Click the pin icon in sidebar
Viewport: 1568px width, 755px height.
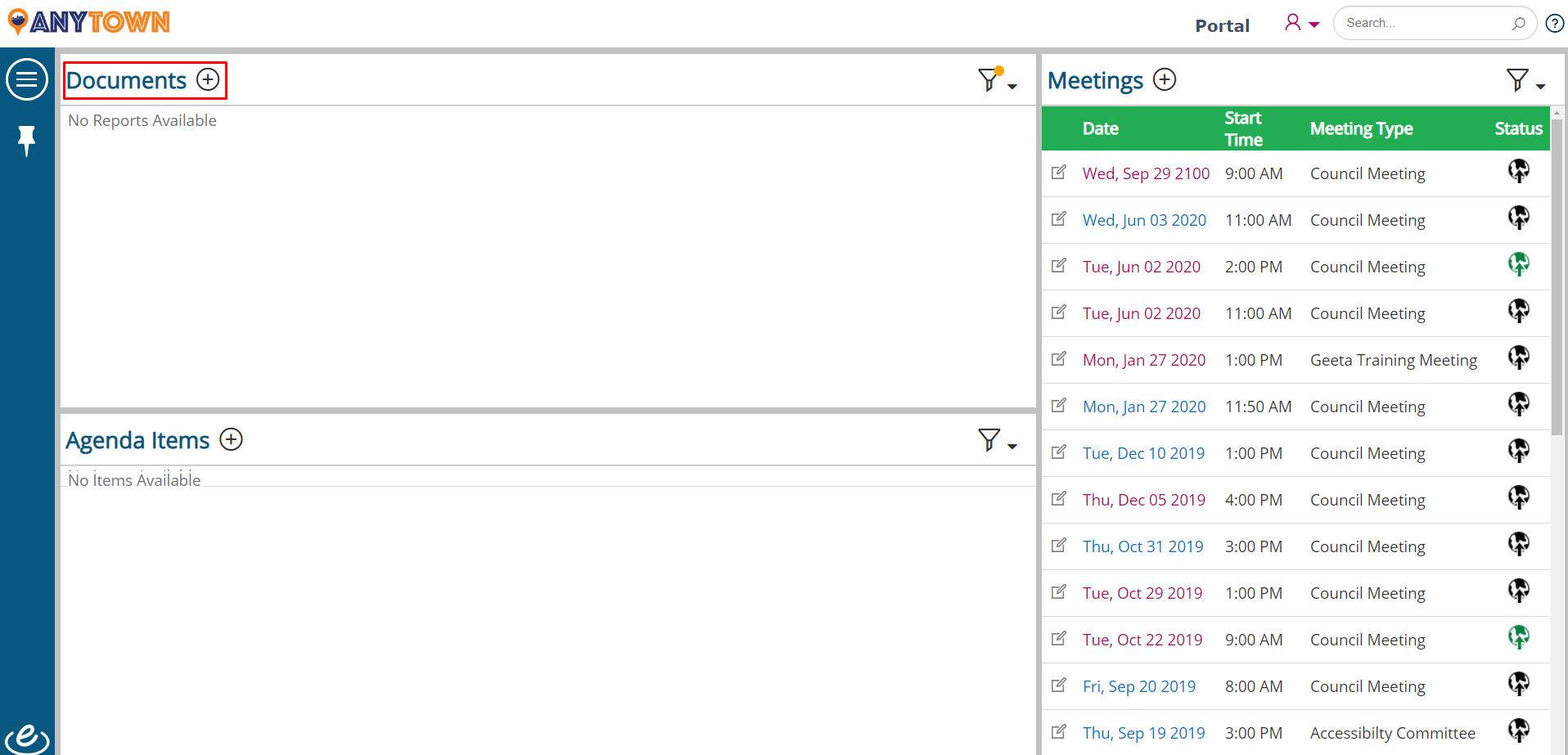27,140
